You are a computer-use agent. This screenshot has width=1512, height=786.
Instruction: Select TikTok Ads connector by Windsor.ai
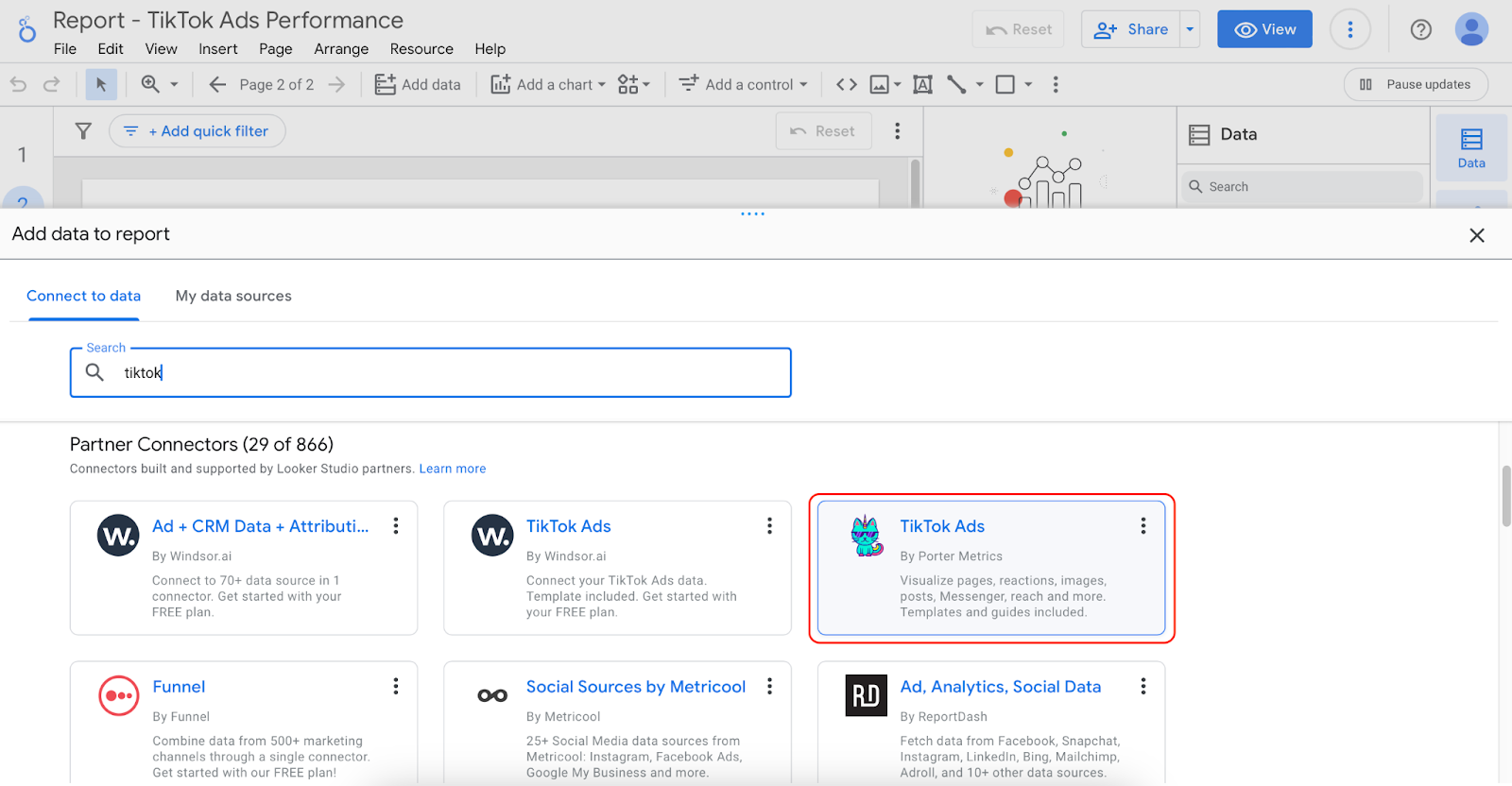(x=617, y=568)
